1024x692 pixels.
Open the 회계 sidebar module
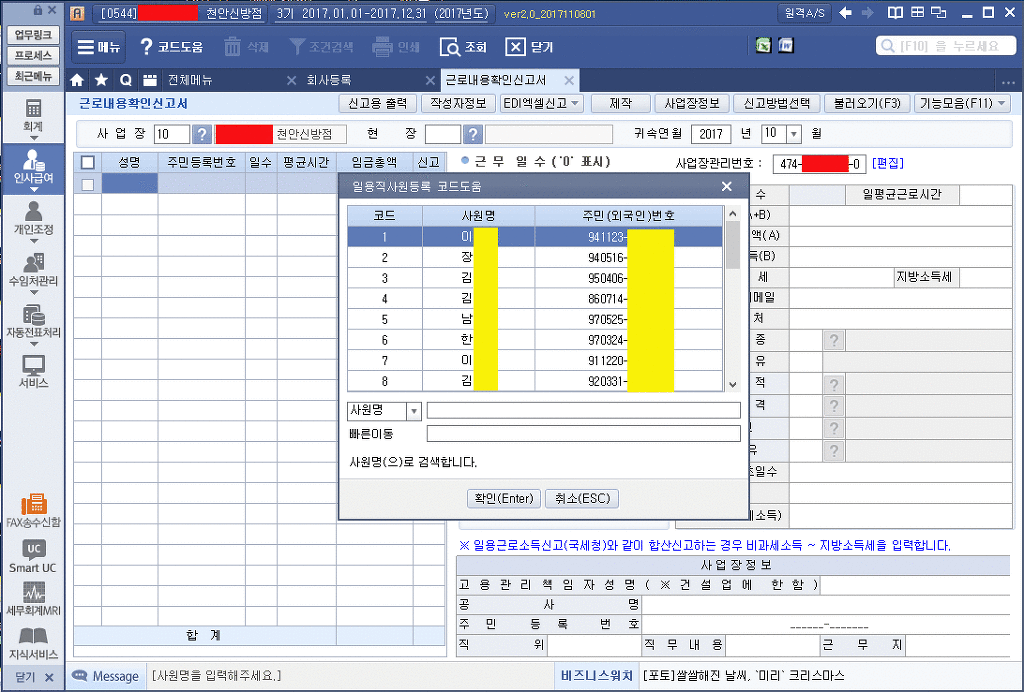(x=33, y=117)
